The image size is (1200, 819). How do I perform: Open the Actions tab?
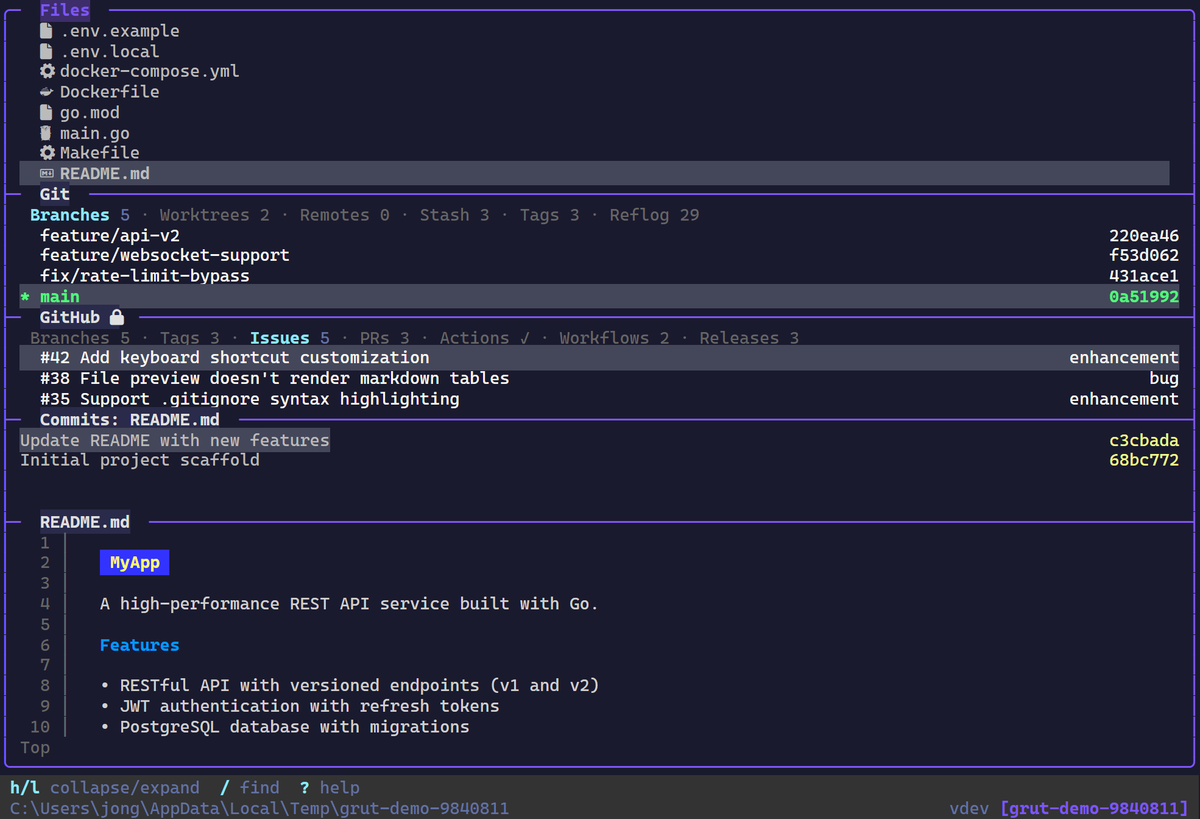tap(485, 338)
